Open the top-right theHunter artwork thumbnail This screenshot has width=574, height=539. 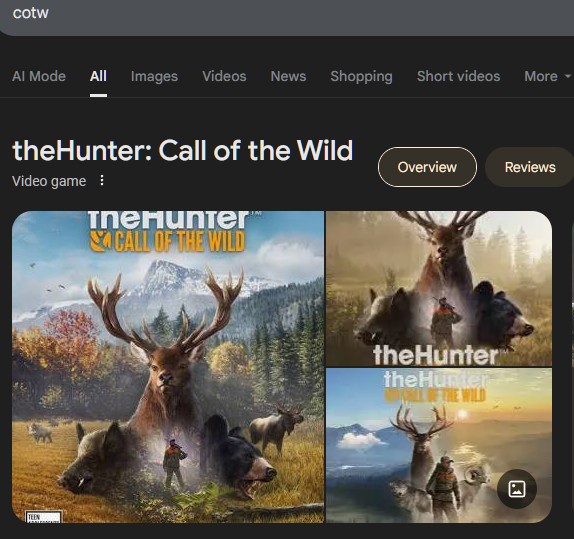[439, 289]
